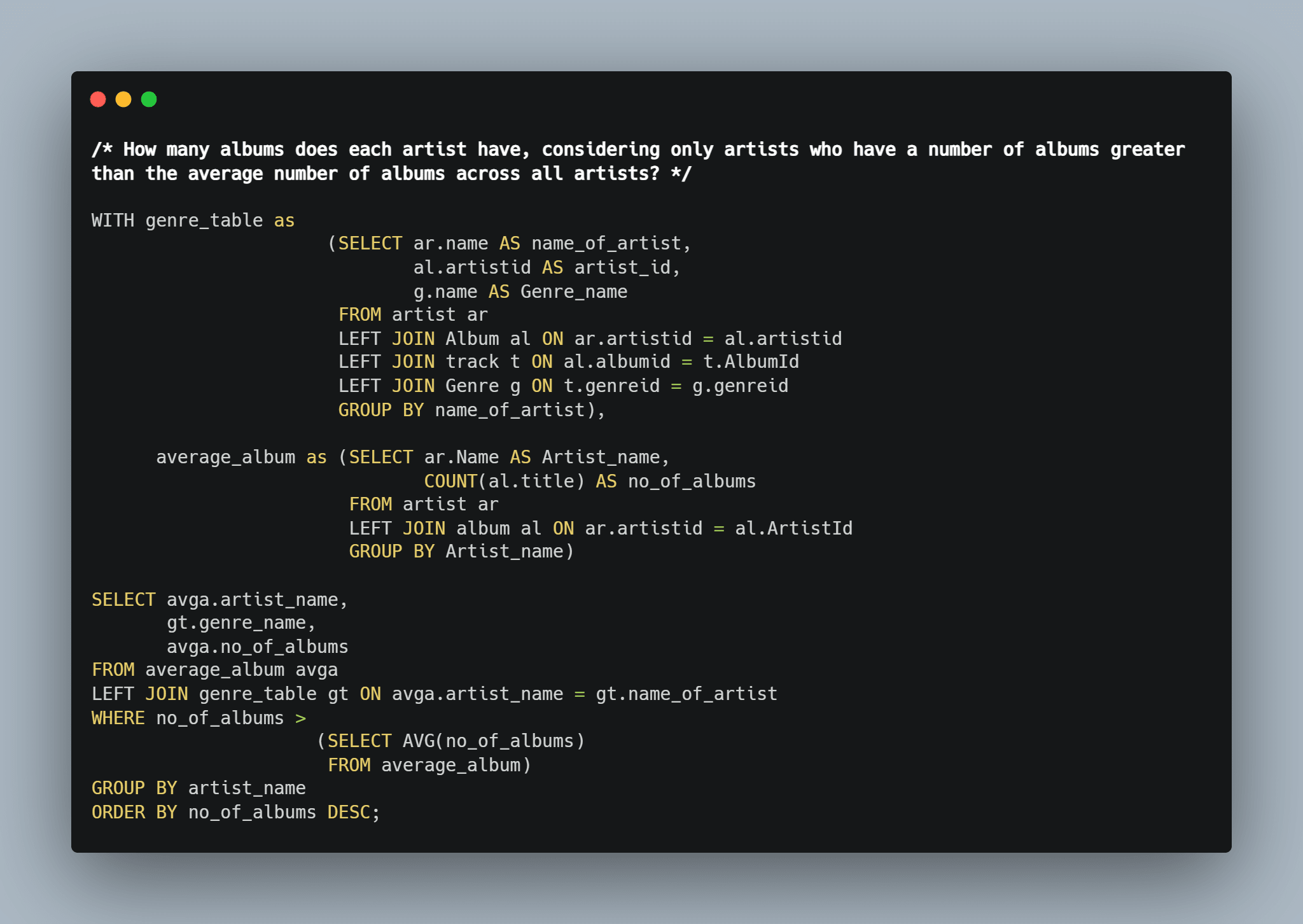Click the word 'greater' in the comment
Screen dimensions: 1303x924
(1147, 150)
